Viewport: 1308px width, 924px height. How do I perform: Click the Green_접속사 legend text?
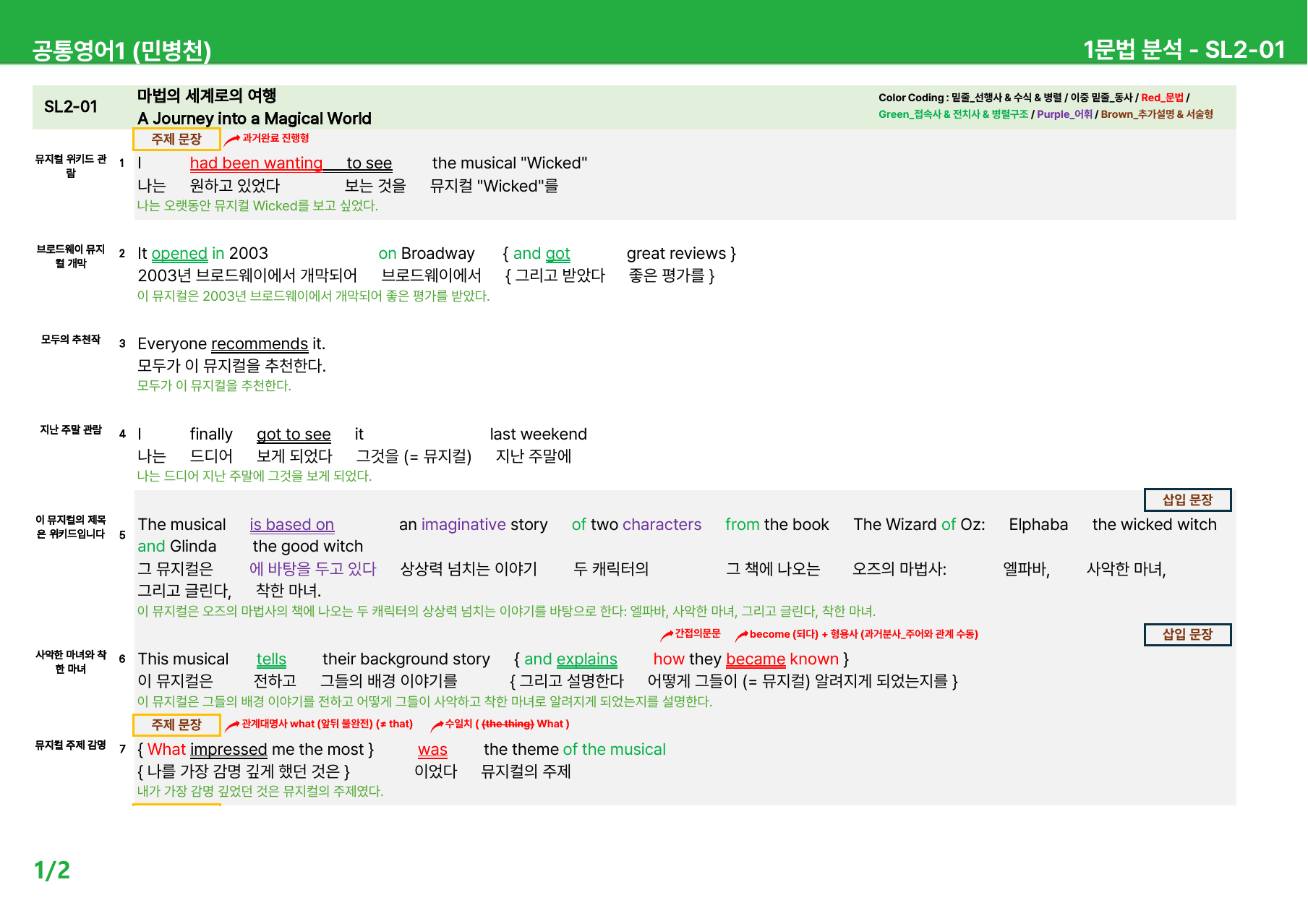(953, 114)
